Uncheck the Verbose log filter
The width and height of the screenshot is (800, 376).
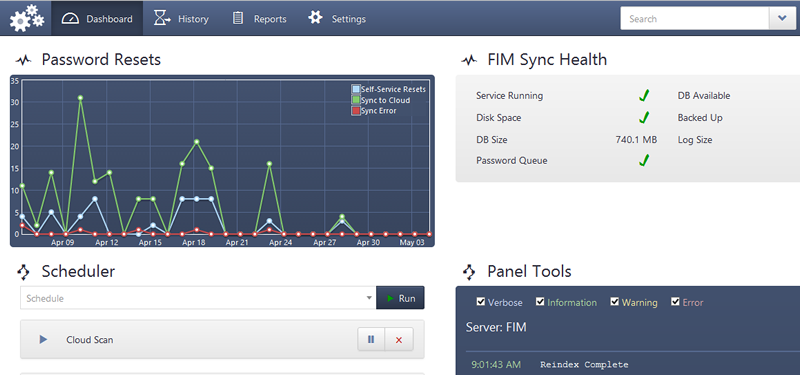[481, 302]
